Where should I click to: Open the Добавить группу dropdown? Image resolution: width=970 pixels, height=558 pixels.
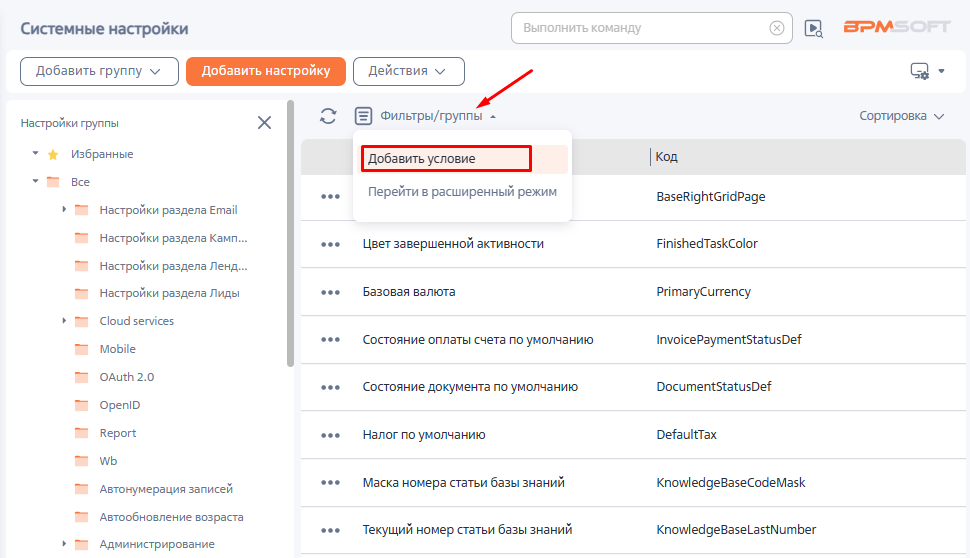tap(99, 71)
